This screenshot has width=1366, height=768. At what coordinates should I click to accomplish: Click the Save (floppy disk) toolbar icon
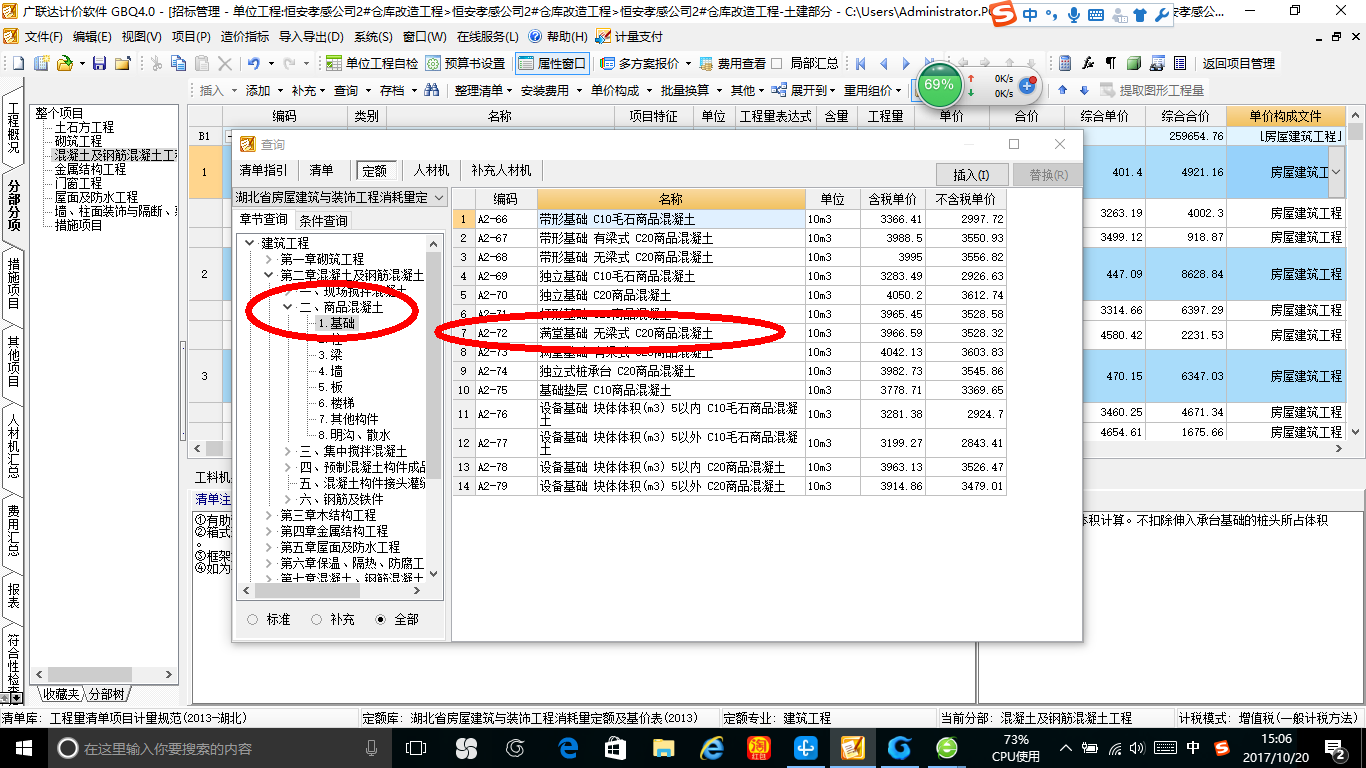tap(99, 63)
